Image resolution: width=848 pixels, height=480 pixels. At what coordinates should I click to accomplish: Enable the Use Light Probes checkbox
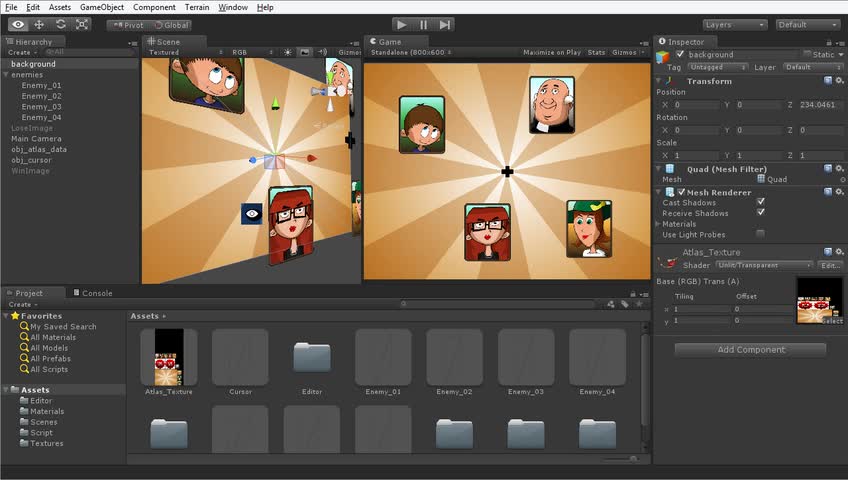click(761, 234)
